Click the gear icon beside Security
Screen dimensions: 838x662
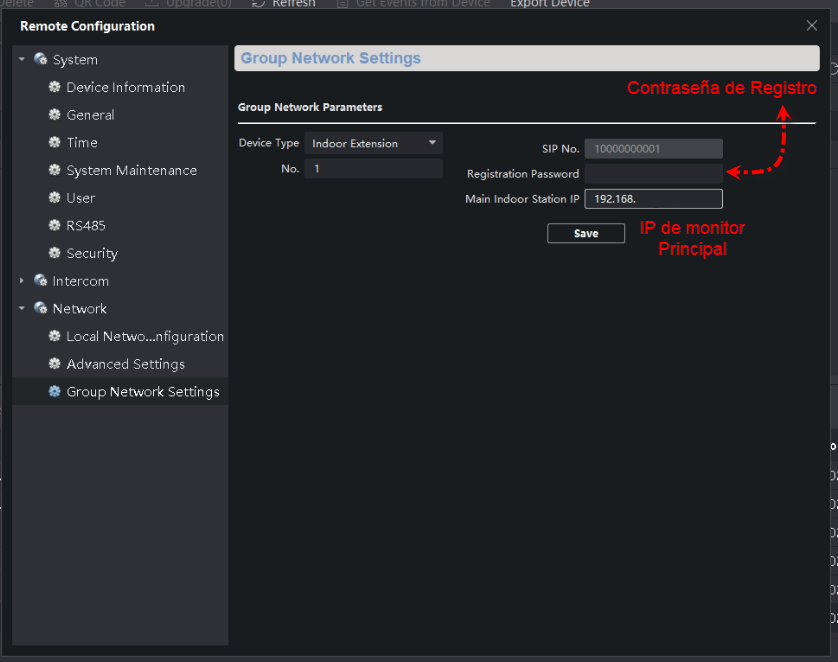click(x=55, y=253)
